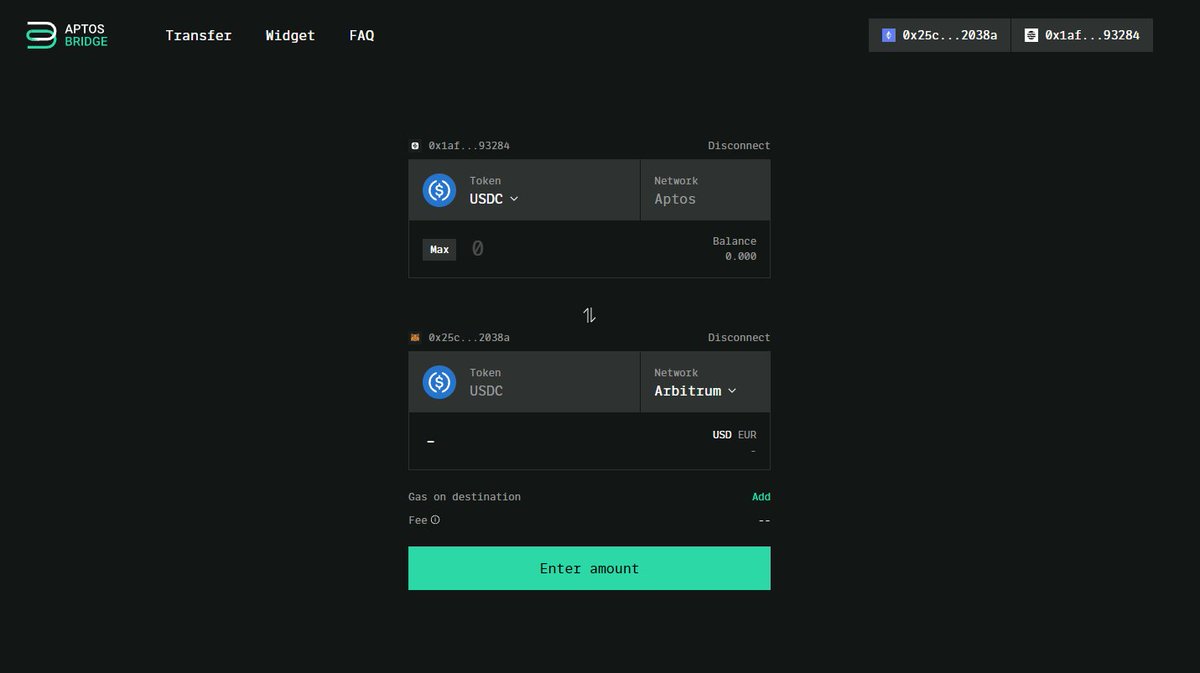Open the Aptos wallet 0x1af...93284 in the header
The height and width of the screenshot is (673, 1200).
pos(1082,35)
